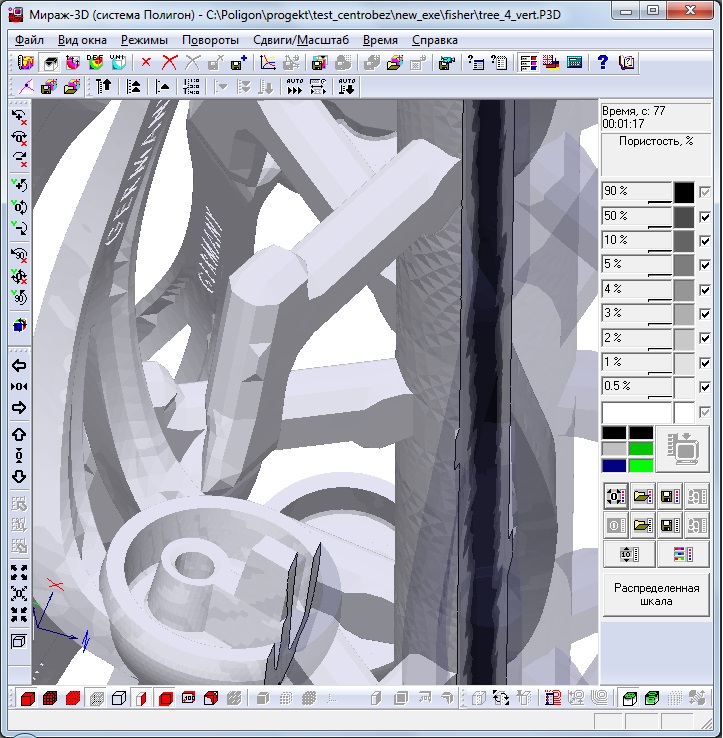Click the up arrow shift view icon

pyautogui.click(x=19, y=434)
